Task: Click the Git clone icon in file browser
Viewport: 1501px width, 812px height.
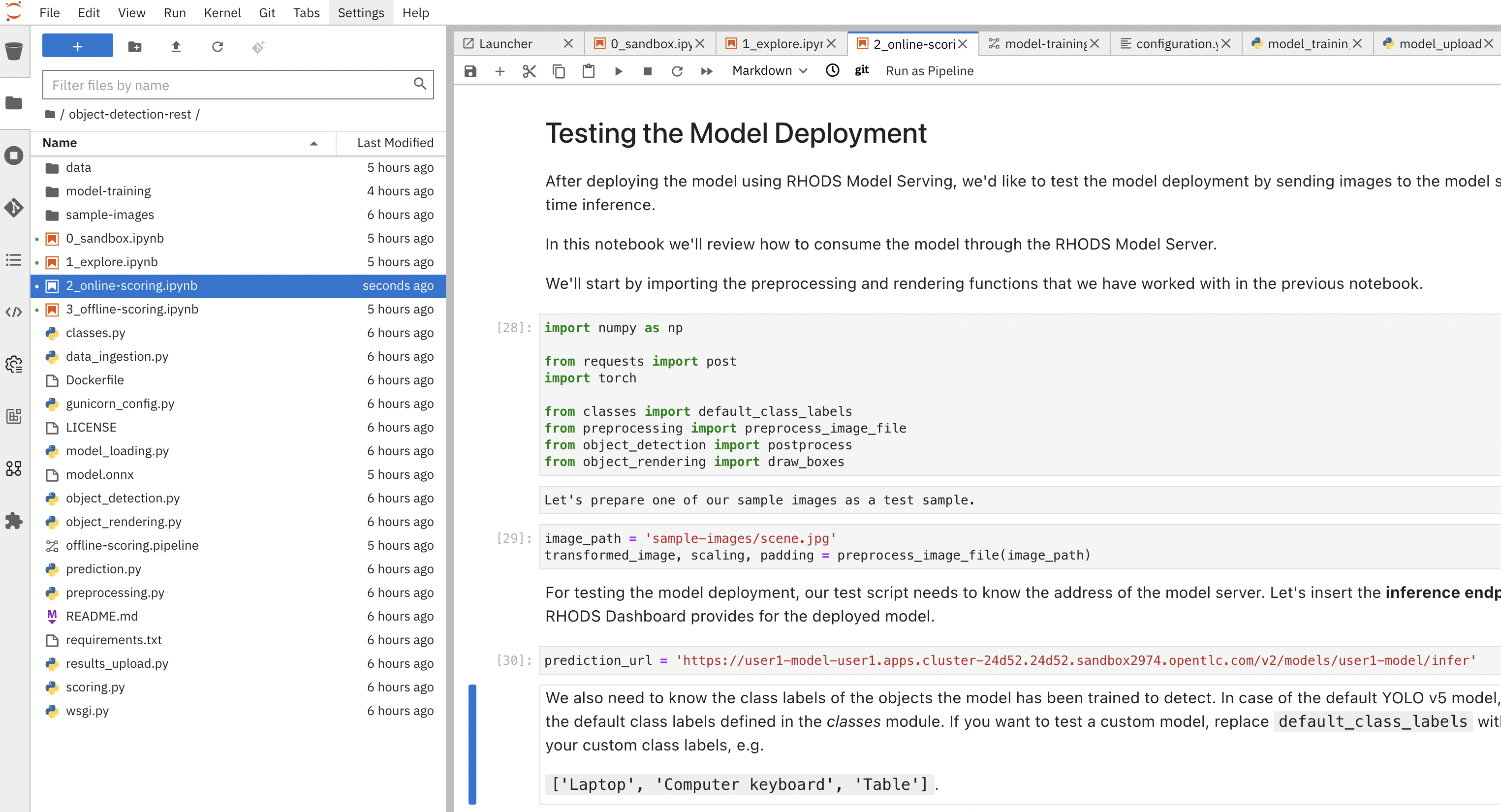Action: pos(258,47)
